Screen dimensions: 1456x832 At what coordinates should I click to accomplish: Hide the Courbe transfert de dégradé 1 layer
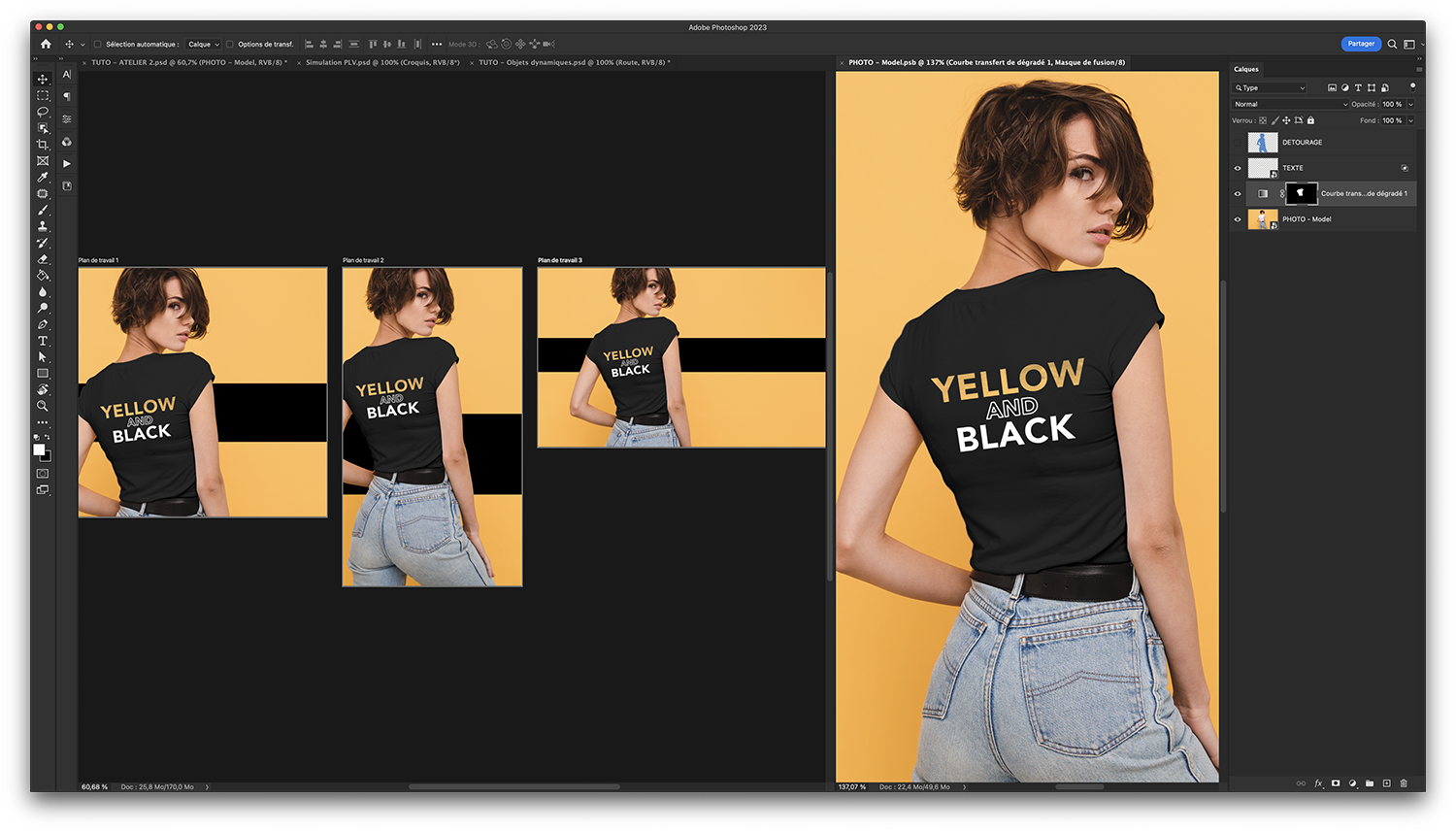tap(1238, 194)
